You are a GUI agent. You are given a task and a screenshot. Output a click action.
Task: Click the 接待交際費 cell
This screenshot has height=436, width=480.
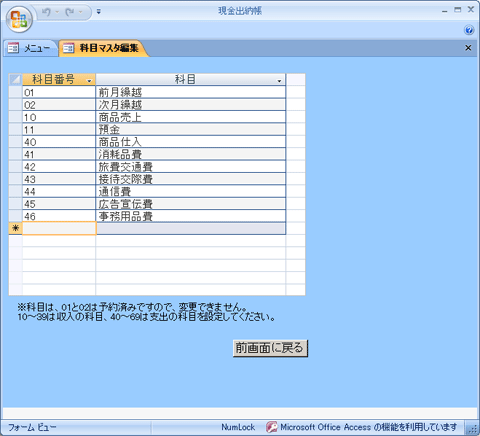click(191, 179)
